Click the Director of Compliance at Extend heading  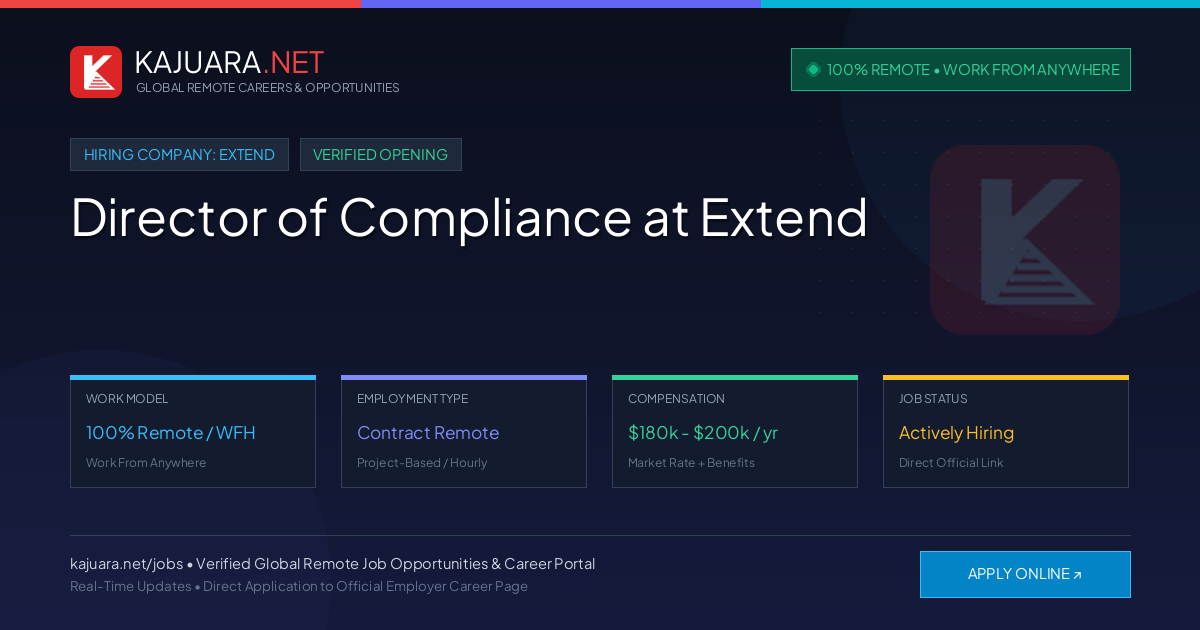[469, 217]
